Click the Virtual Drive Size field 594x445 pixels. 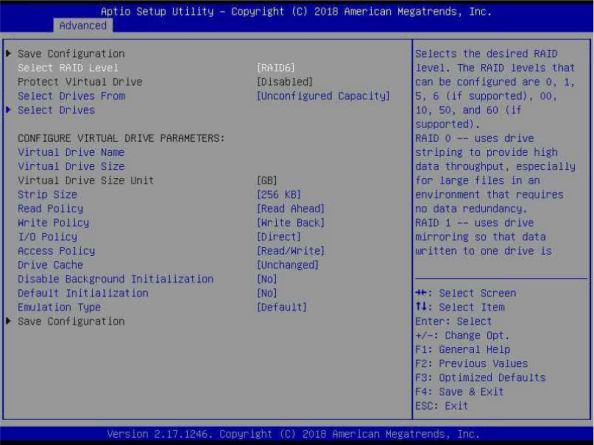[71, 166]
